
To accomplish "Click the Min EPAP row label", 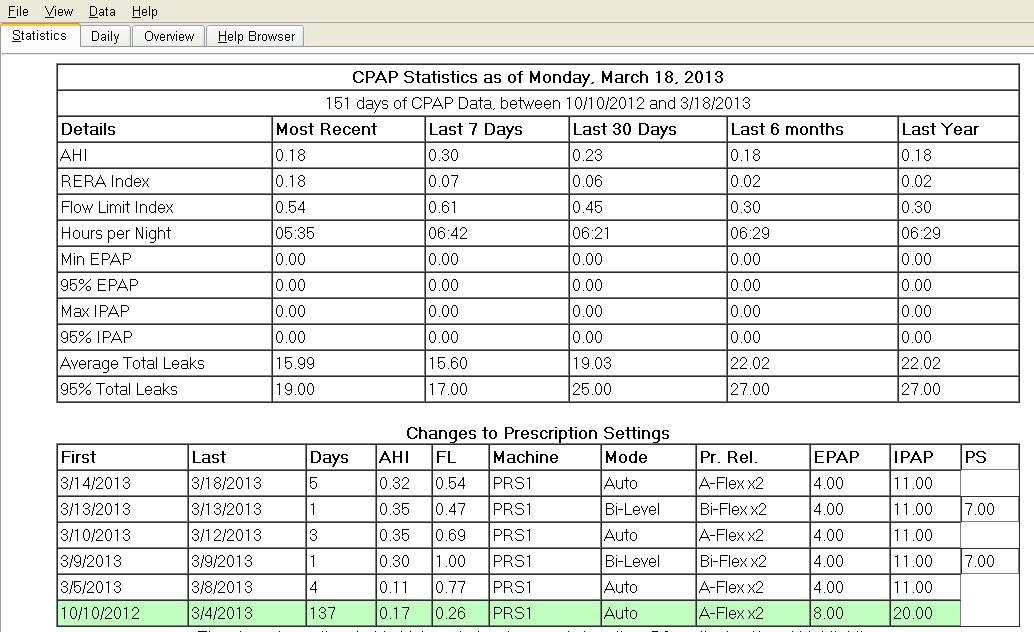I will (96, 259).
